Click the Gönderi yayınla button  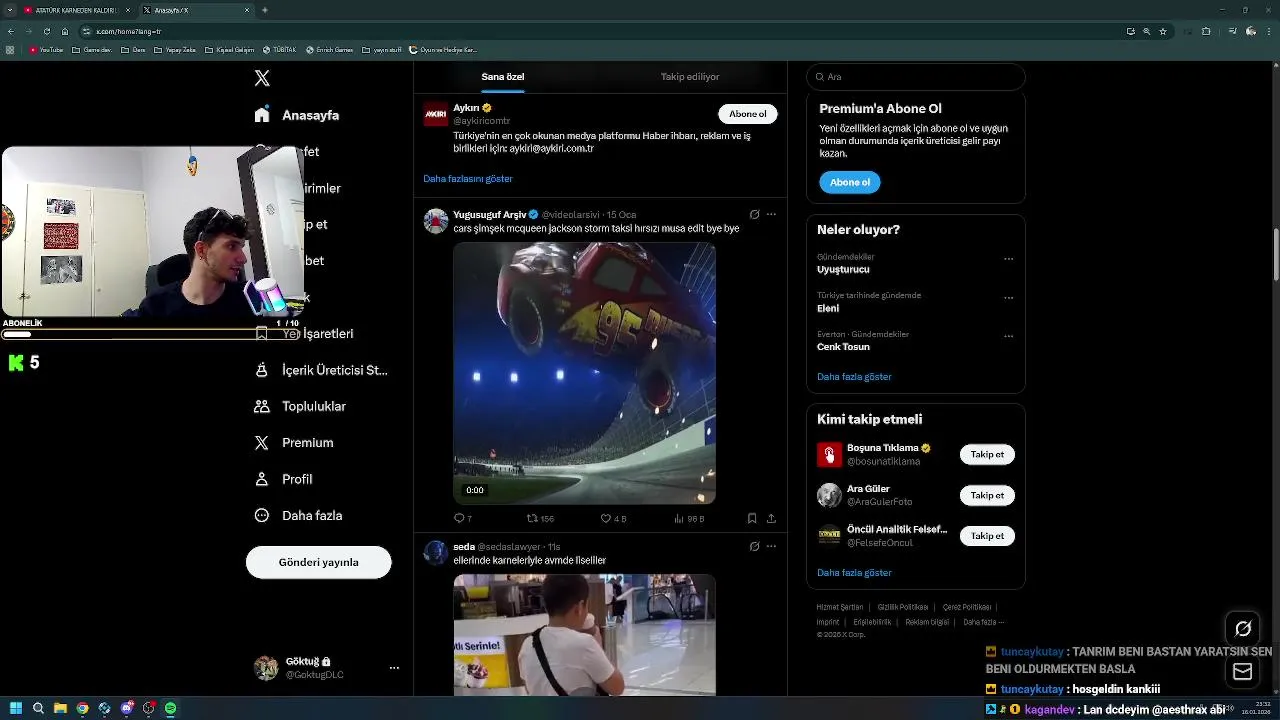(319, 562)
